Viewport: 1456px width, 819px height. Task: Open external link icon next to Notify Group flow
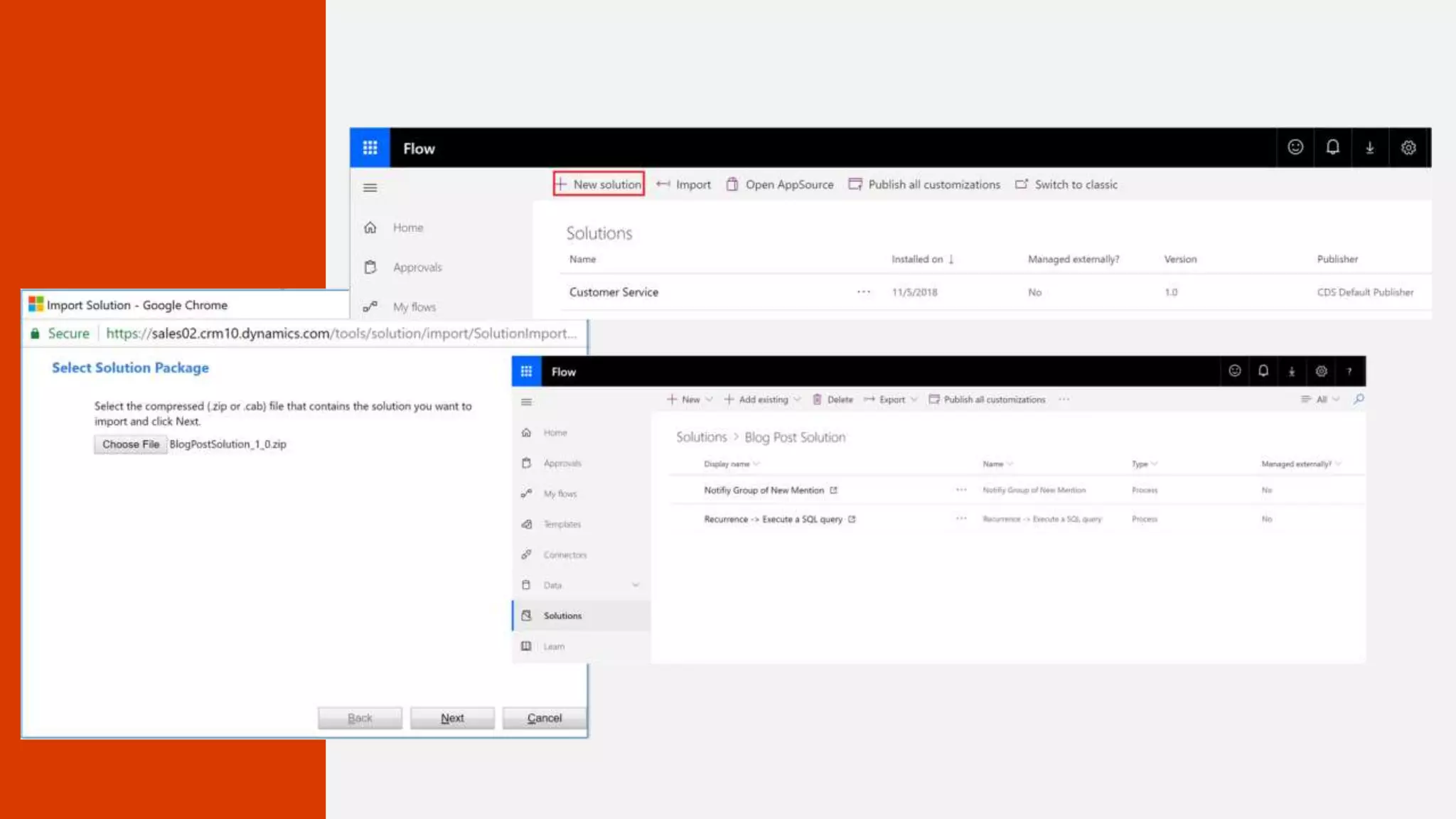pos(834,491)
